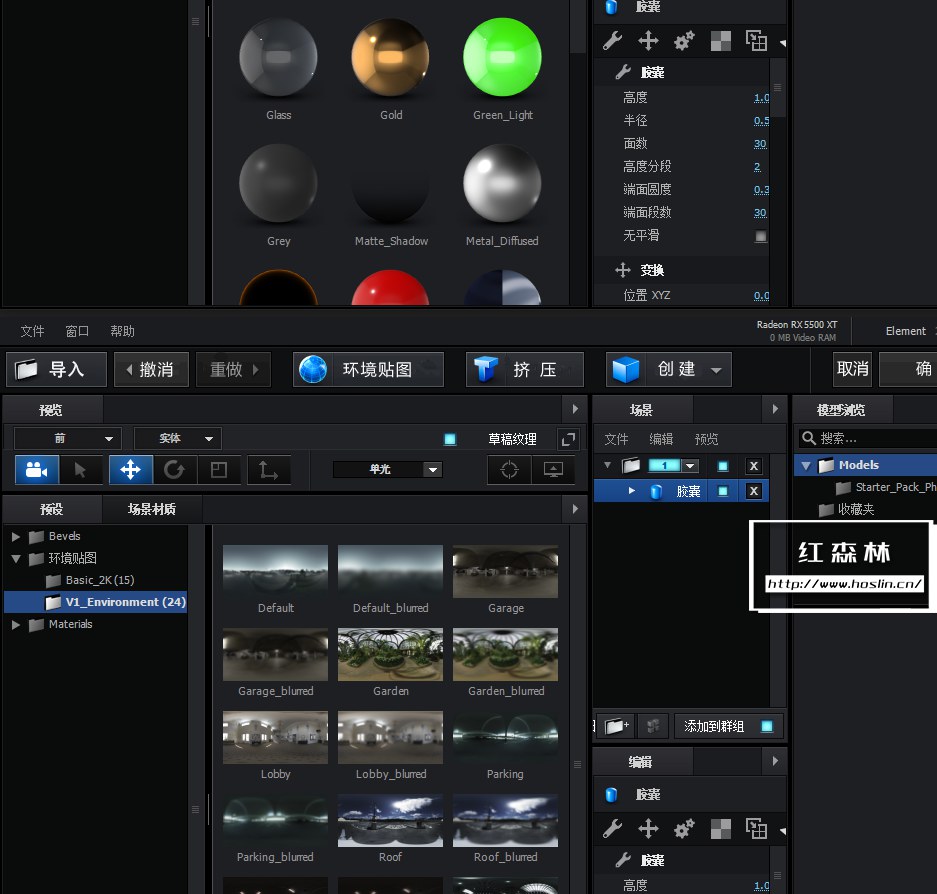Collapse the Models folder in the model browser
The width and height of the screenshot is (937, 894).
[x=808, y=464]
